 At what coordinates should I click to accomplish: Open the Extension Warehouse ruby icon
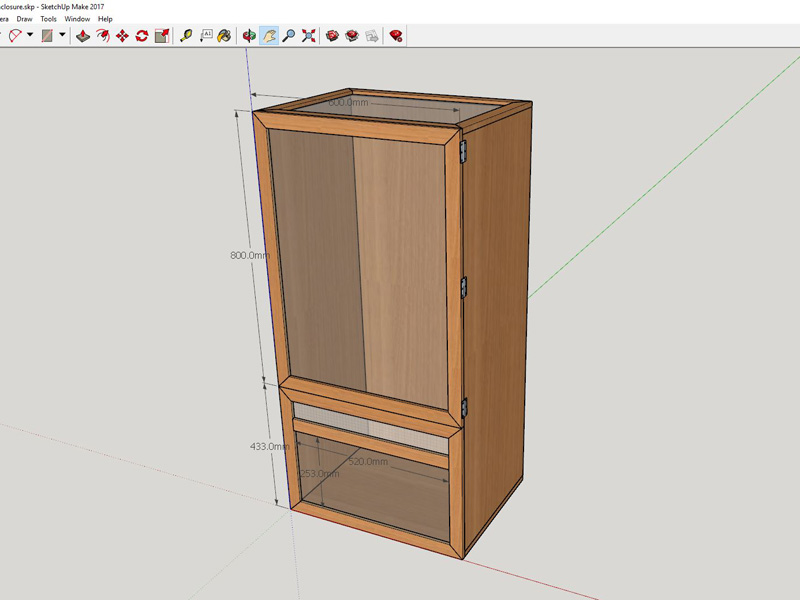396,35
